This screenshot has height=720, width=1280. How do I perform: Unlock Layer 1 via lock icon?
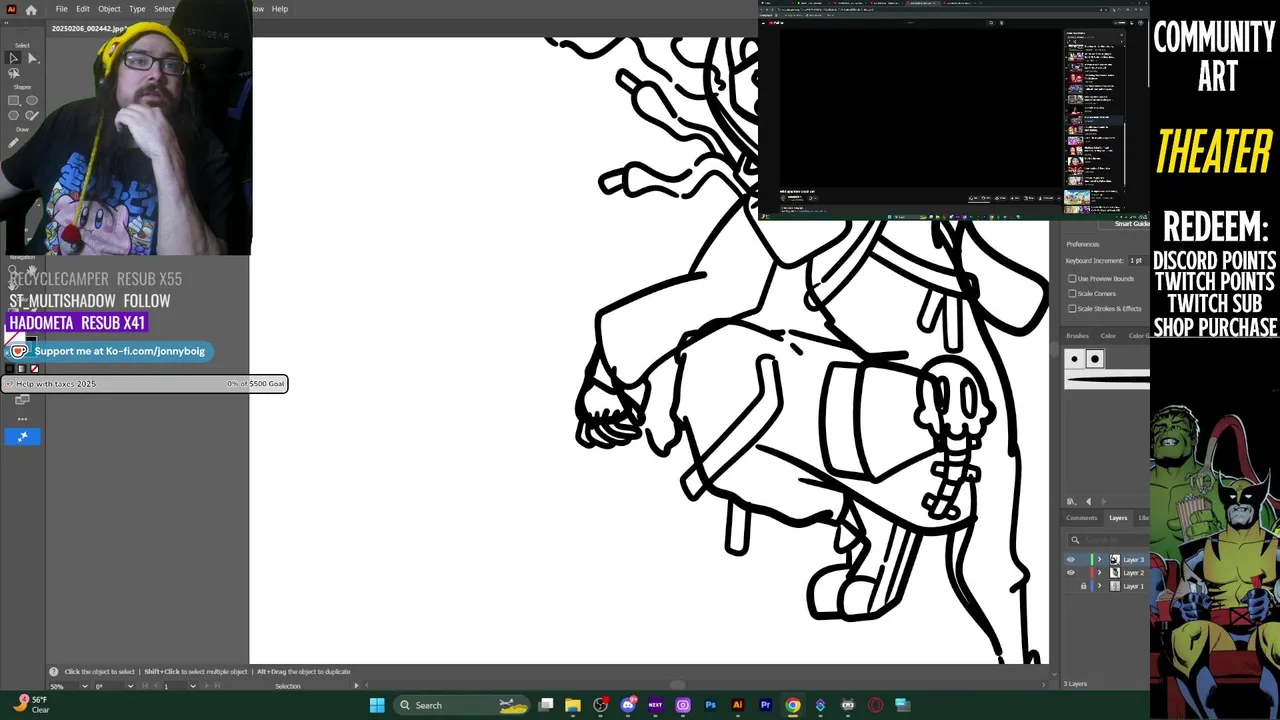[1083, 586]
